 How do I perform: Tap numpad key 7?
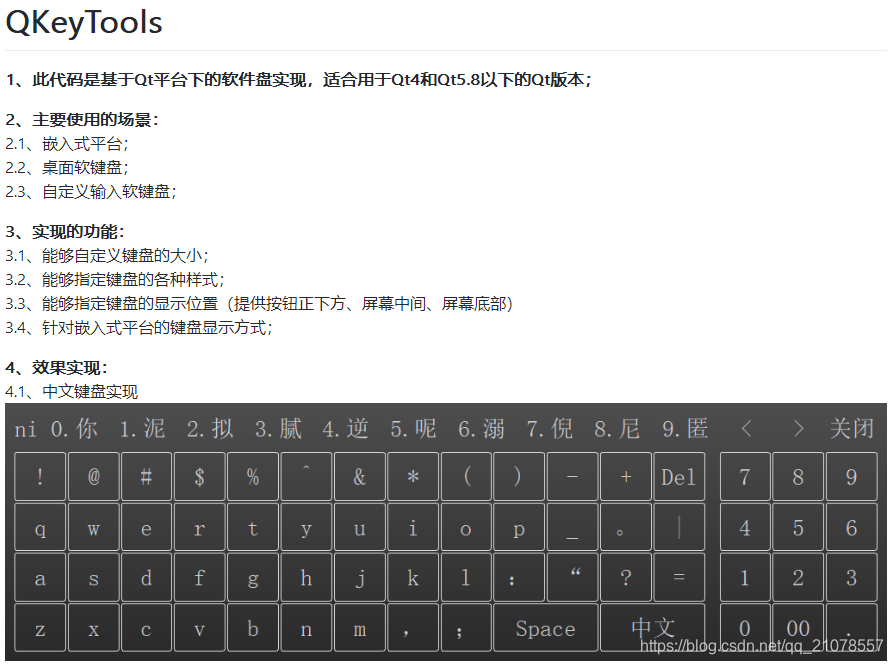(745, 476)
